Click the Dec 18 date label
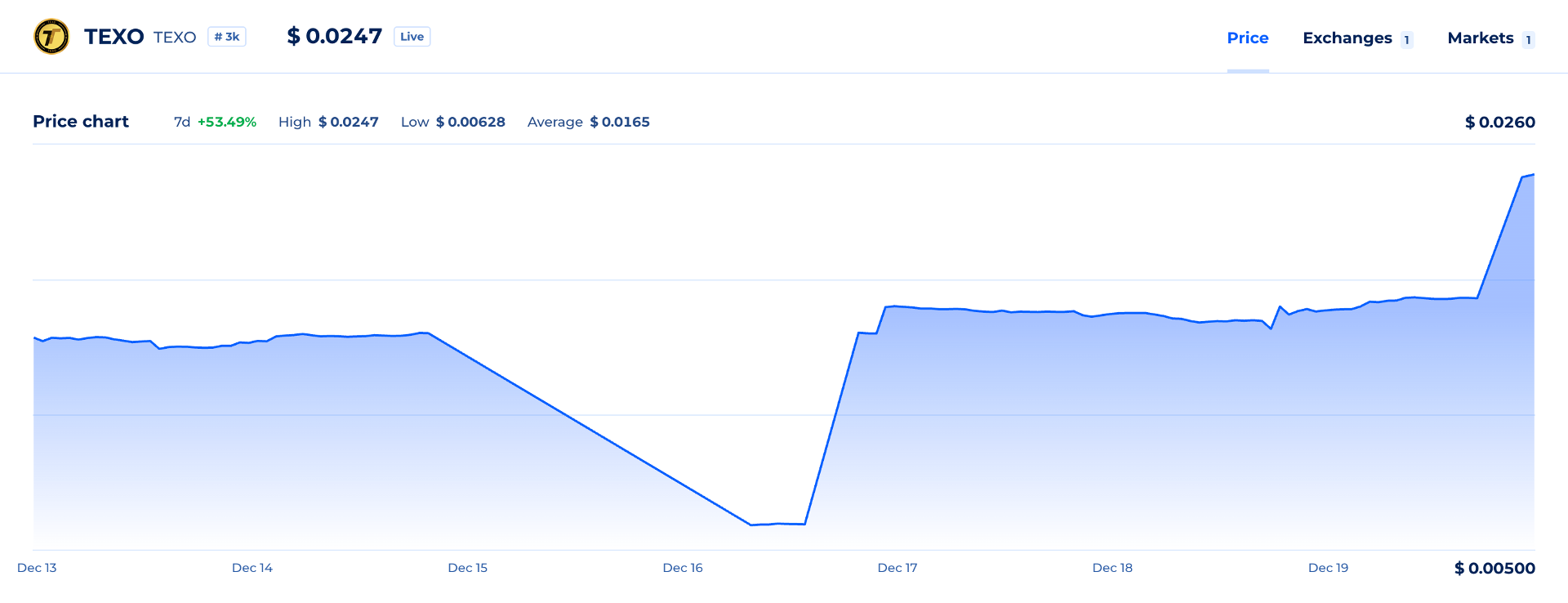This screenshot has width=1568, height=603. [1113, 568]
